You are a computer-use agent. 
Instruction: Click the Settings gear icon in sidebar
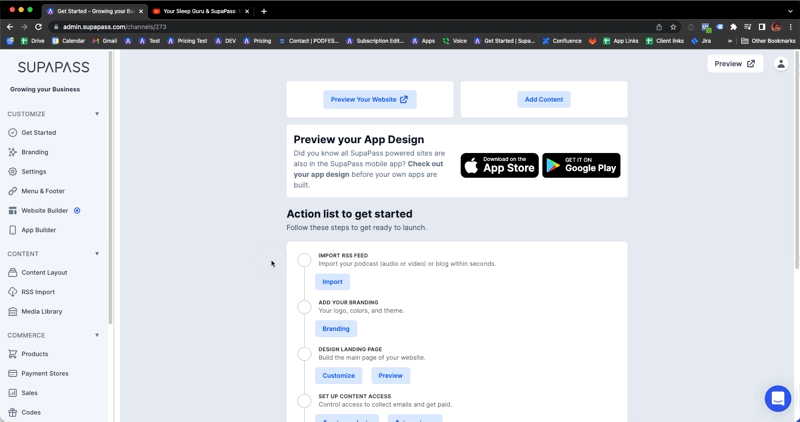point(13,171)
